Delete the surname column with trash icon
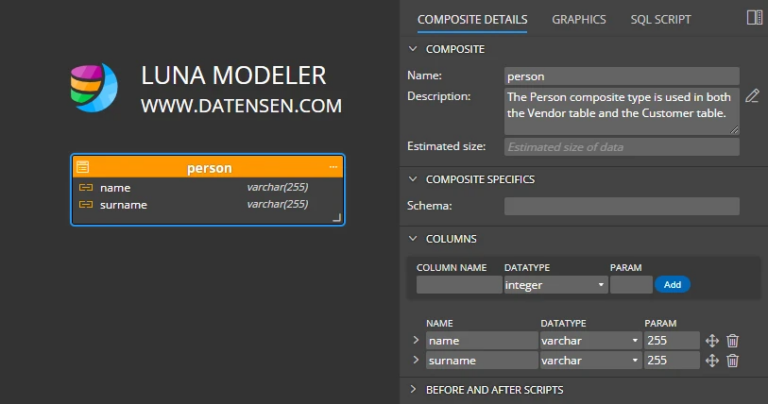Screen dimensions: 768x404 733,361
